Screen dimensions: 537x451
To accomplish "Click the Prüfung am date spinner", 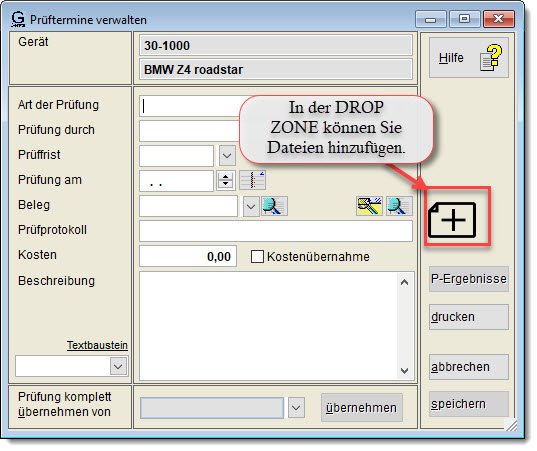I will tap(225, 180).
